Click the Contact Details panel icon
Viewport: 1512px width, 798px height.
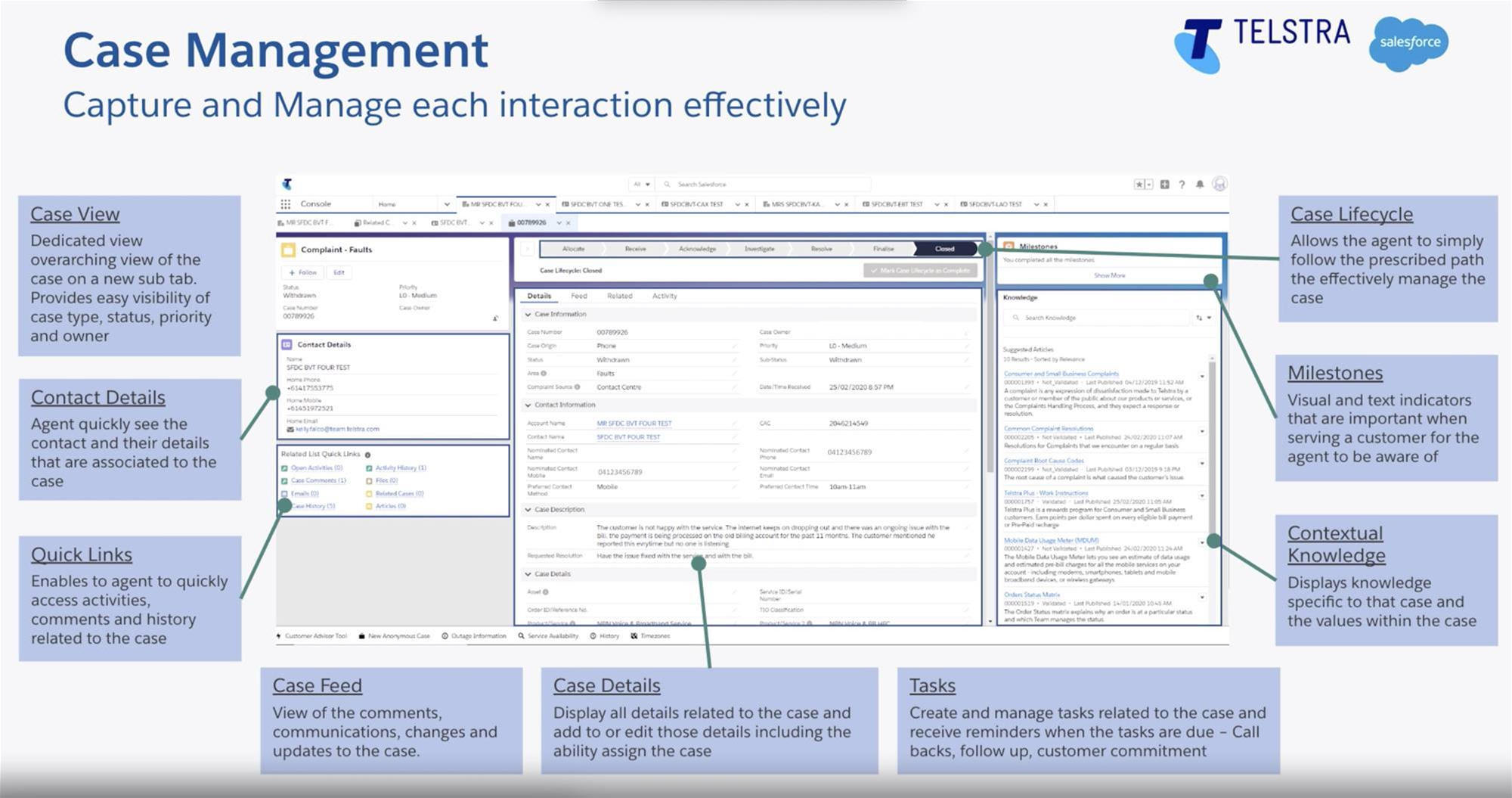click(x=287, y=344)
